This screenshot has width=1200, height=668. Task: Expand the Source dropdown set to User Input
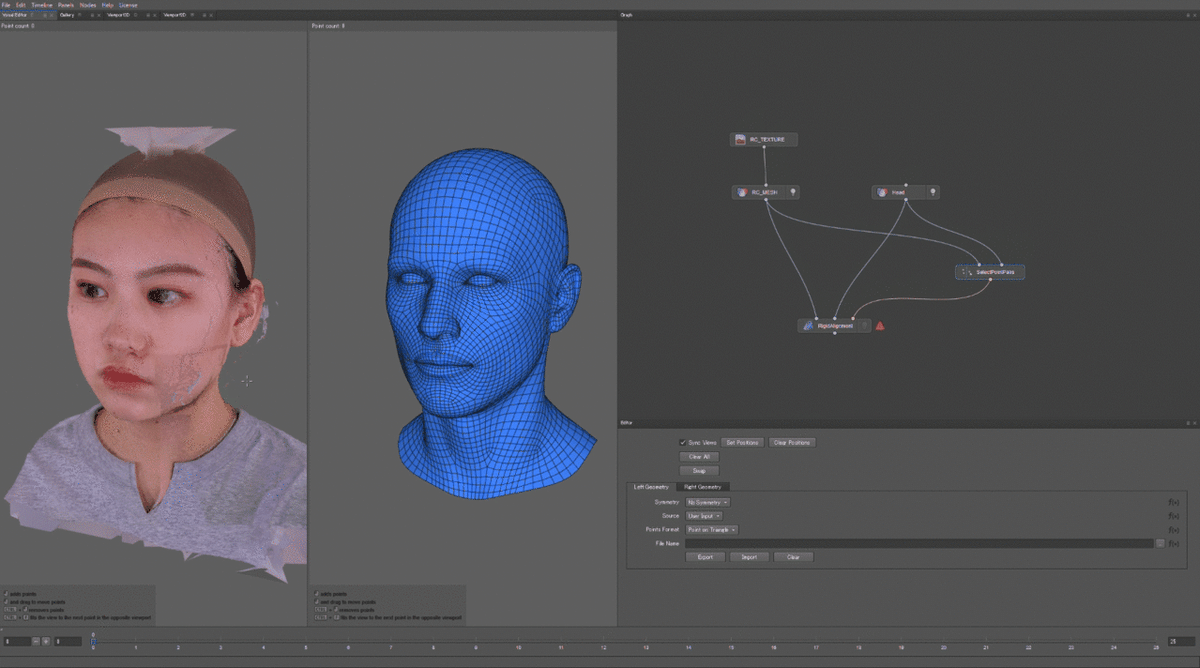[703, 516]
